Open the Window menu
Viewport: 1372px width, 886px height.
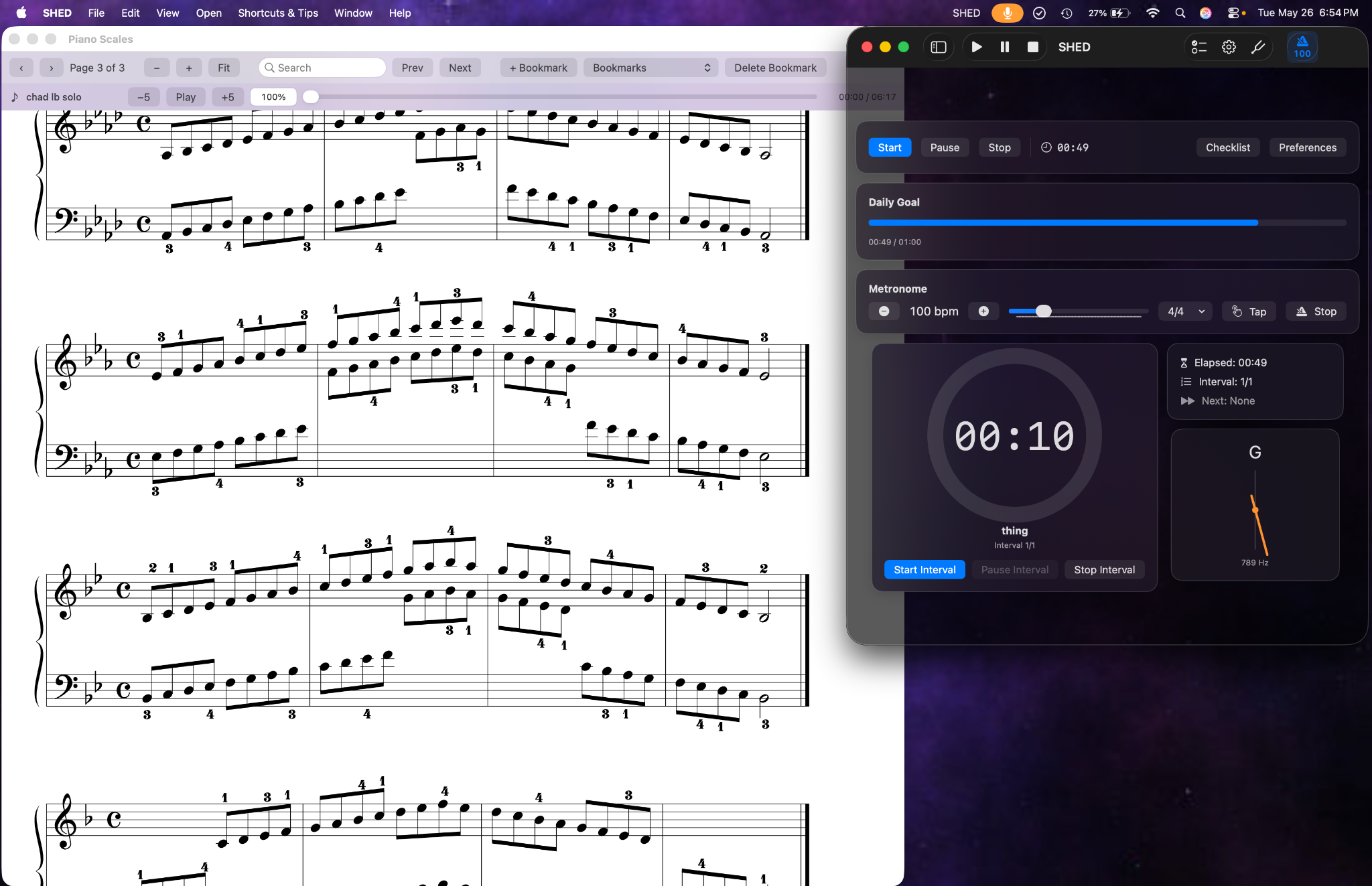[x=353, y=13]
